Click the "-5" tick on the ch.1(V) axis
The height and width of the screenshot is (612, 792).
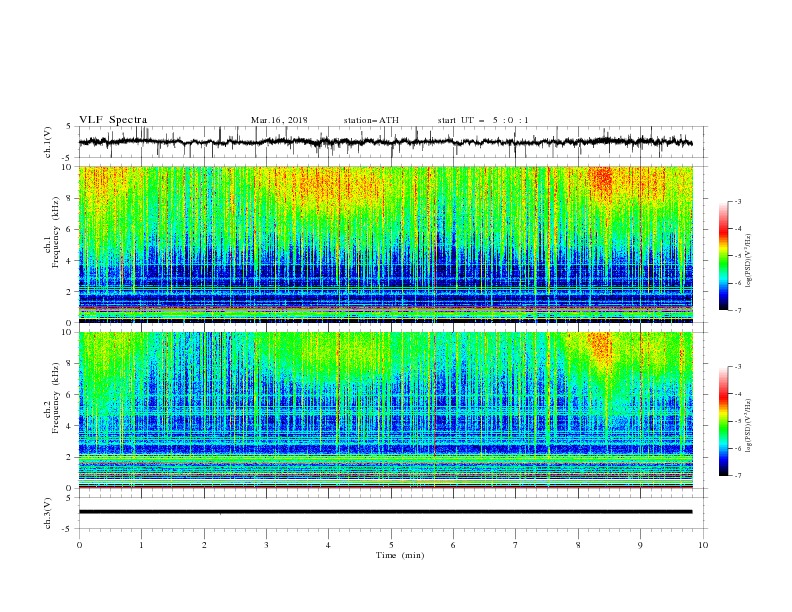68,158
